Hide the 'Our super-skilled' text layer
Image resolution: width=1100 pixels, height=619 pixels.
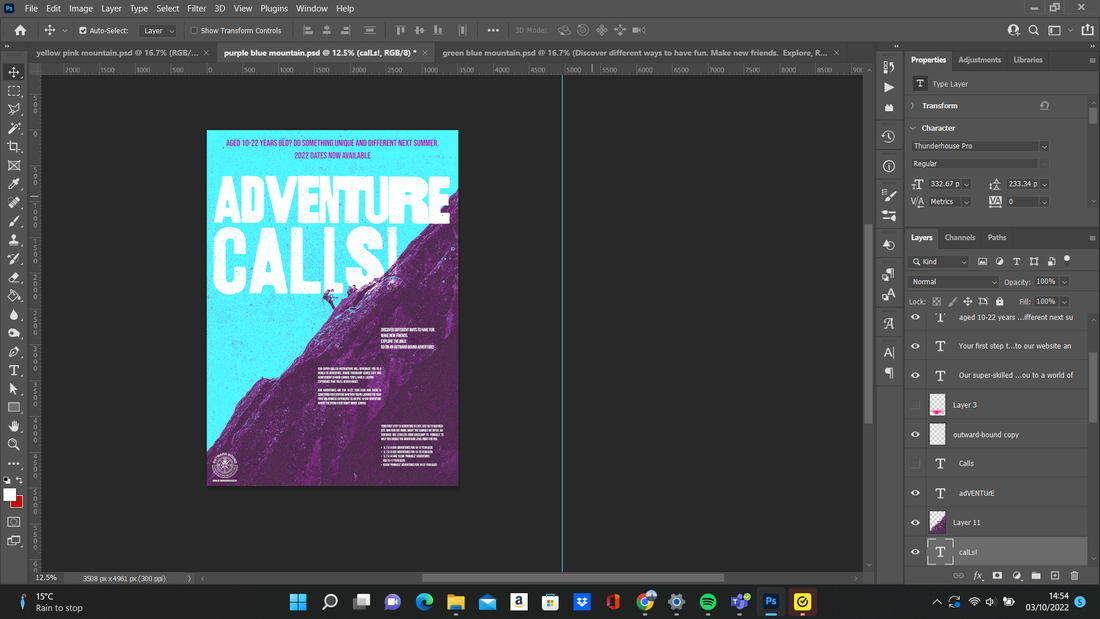[x=915, y=375]
